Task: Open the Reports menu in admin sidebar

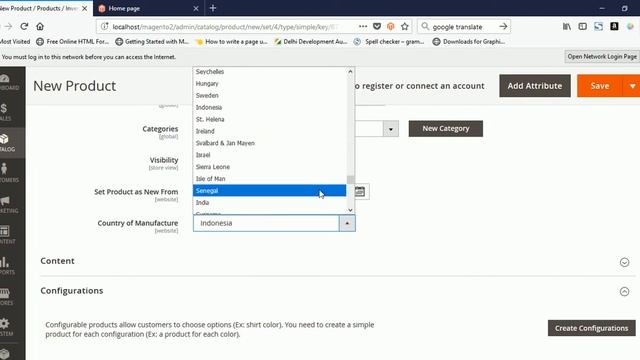Action: coord(8,265)
